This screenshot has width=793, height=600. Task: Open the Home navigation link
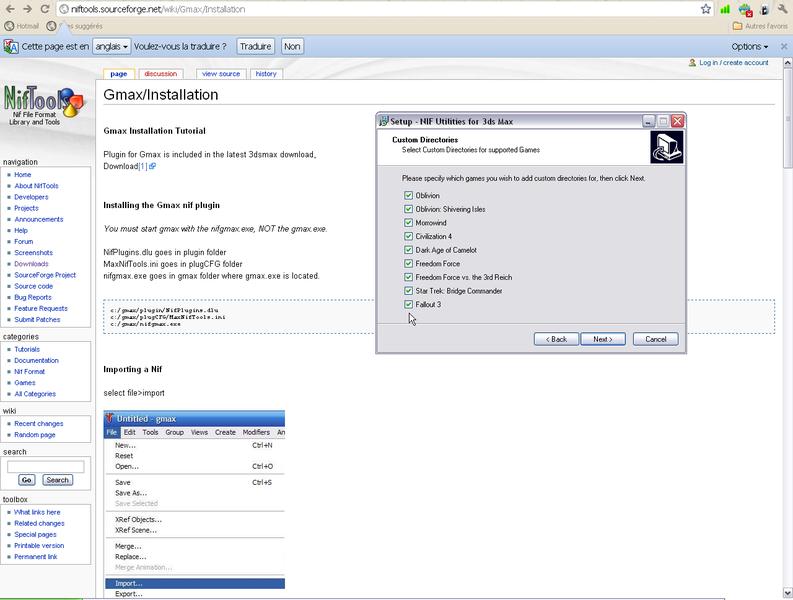point(23,175)
